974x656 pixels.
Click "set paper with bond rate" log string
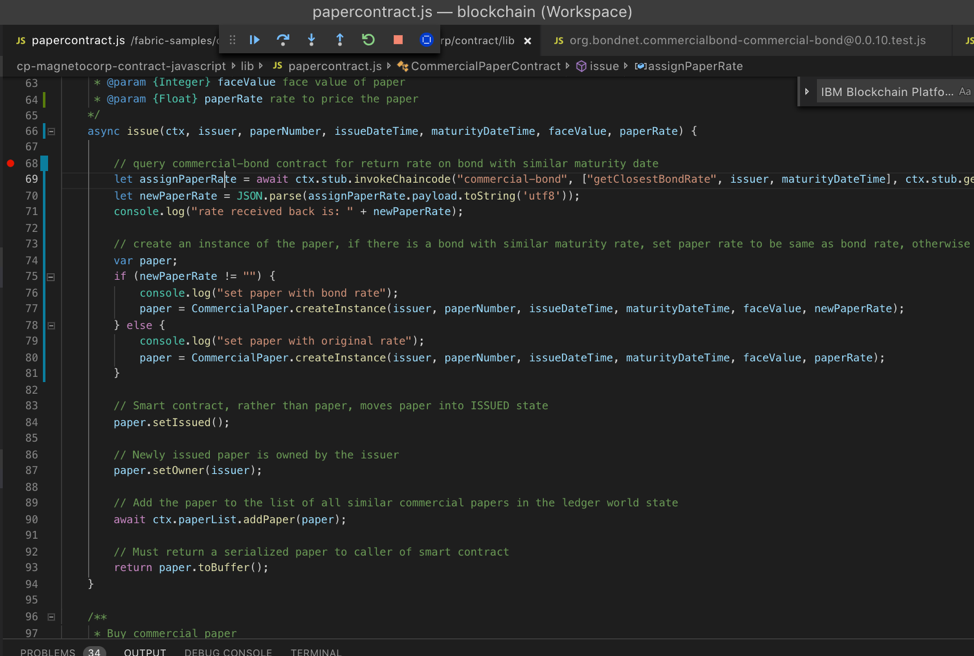[302, 293]
